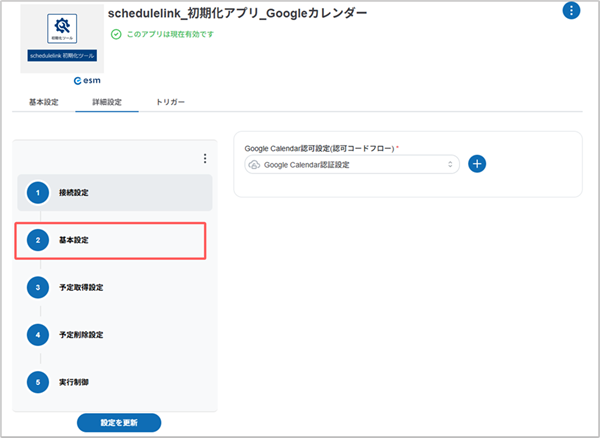Screen dimensions: 600x438
Task: Click the dropdown up-down arrow indicator
Action: click(450, 164)
